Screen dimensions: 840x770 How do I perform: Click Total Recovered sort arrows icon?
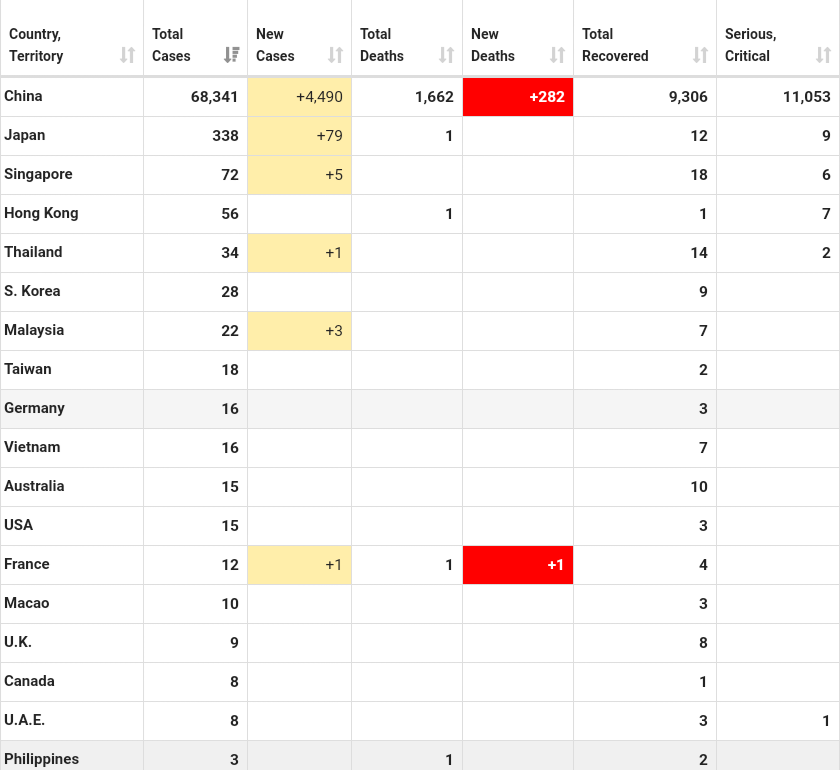[700, 55]
